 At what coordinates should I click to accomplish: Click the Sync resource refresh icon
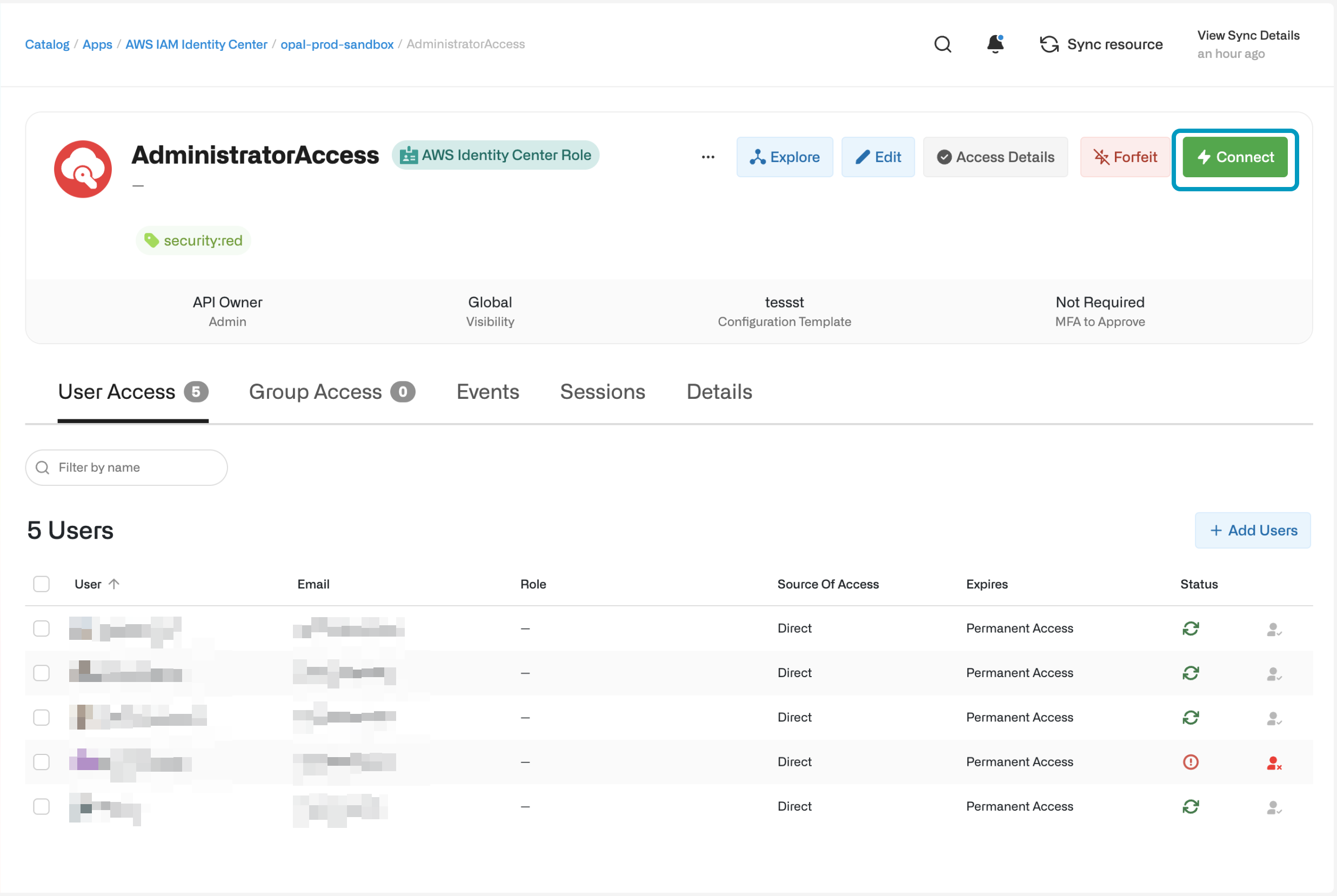click(1048, 44)
